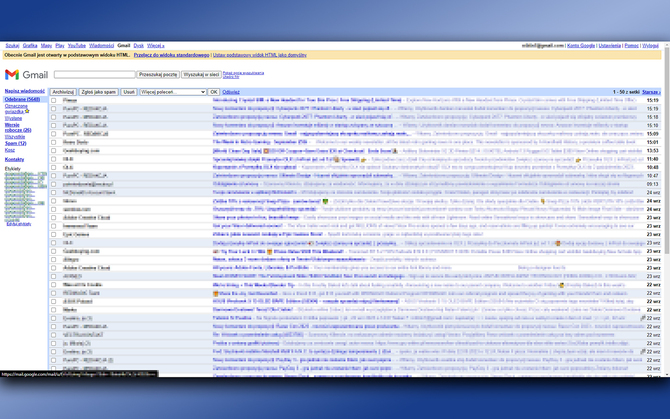This screenshot has width=670, height=419.
Task: Click the Zgłoś jako spam button
Action: [99, 92]
